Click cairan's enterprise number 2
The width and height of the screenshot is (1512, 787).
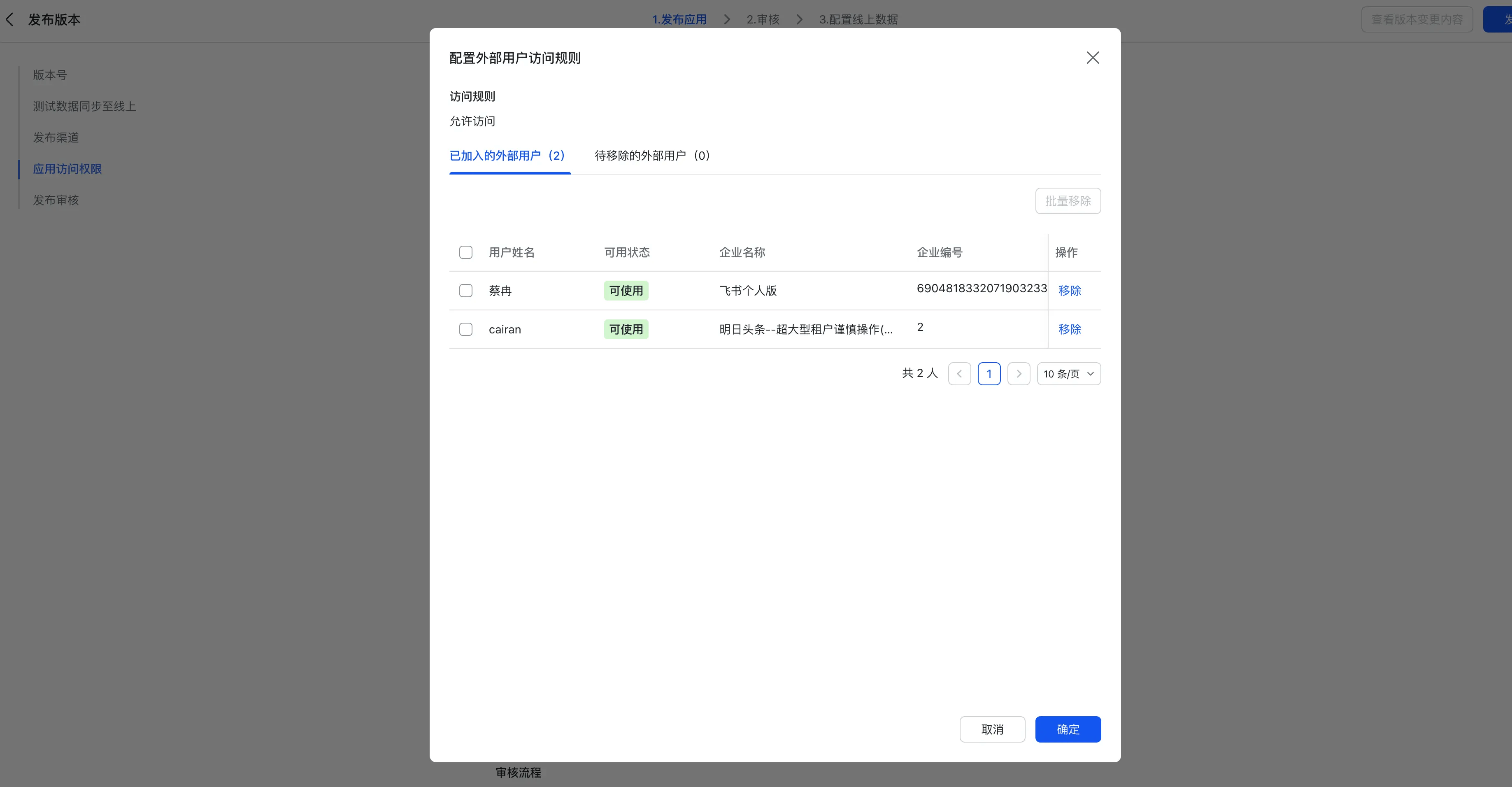tap(920, 327)
